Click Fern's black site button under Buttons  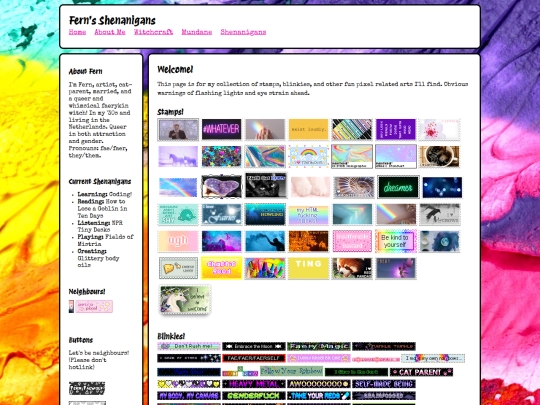click(x=87, y=388)
